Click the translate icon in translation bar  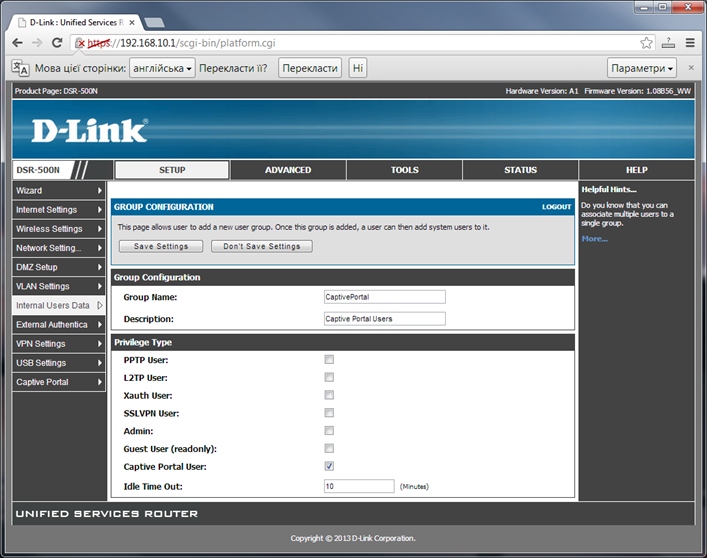pyautogui.click(x=19, y=68)
